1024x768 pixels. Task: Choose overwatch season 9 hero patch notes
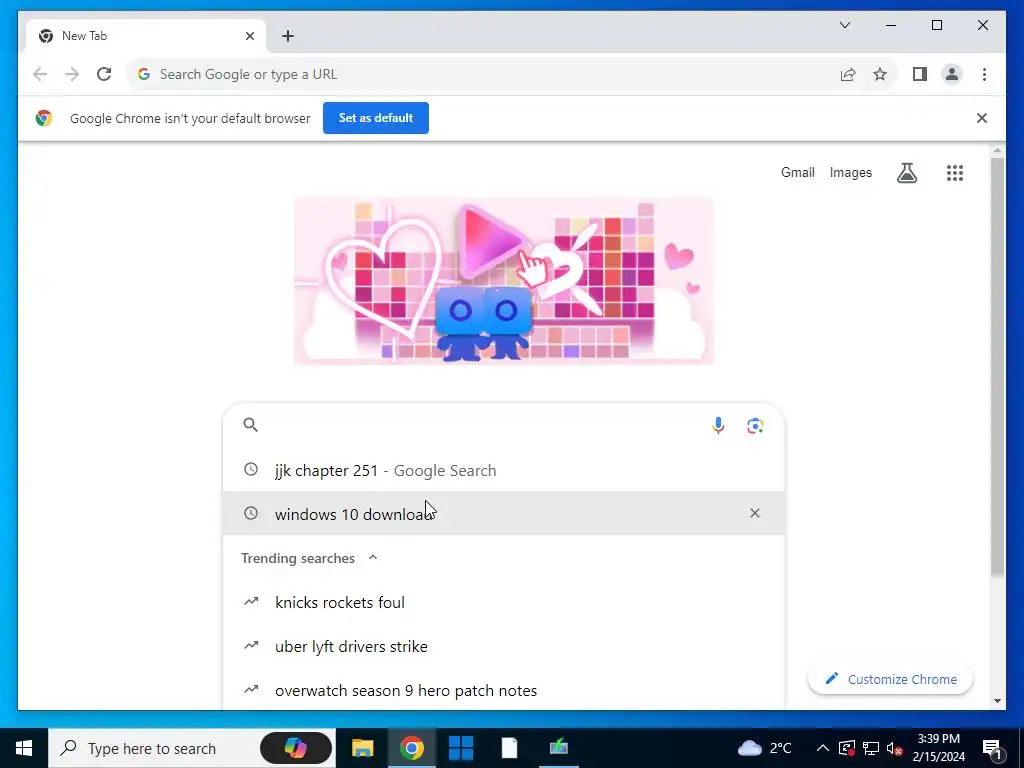[x=503, y=690]
